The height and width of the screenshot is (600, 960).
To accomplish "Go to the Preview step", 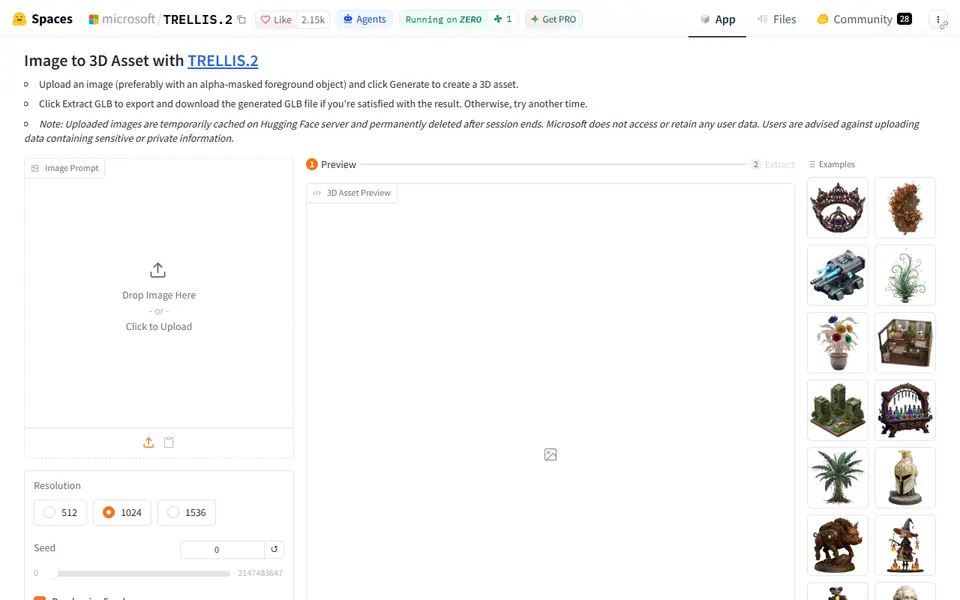I will (331, 164).
